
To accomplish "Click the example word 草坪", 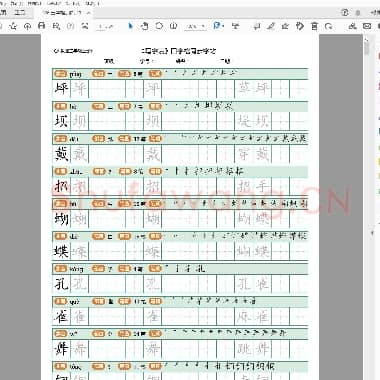I will coord(253,88).
